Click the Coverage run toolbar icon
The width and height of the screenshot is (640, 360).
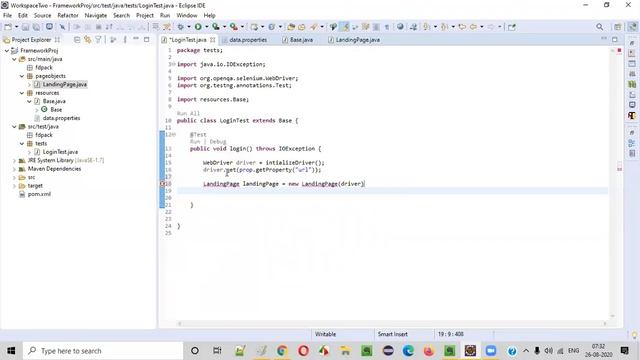[x=216, y=27]
